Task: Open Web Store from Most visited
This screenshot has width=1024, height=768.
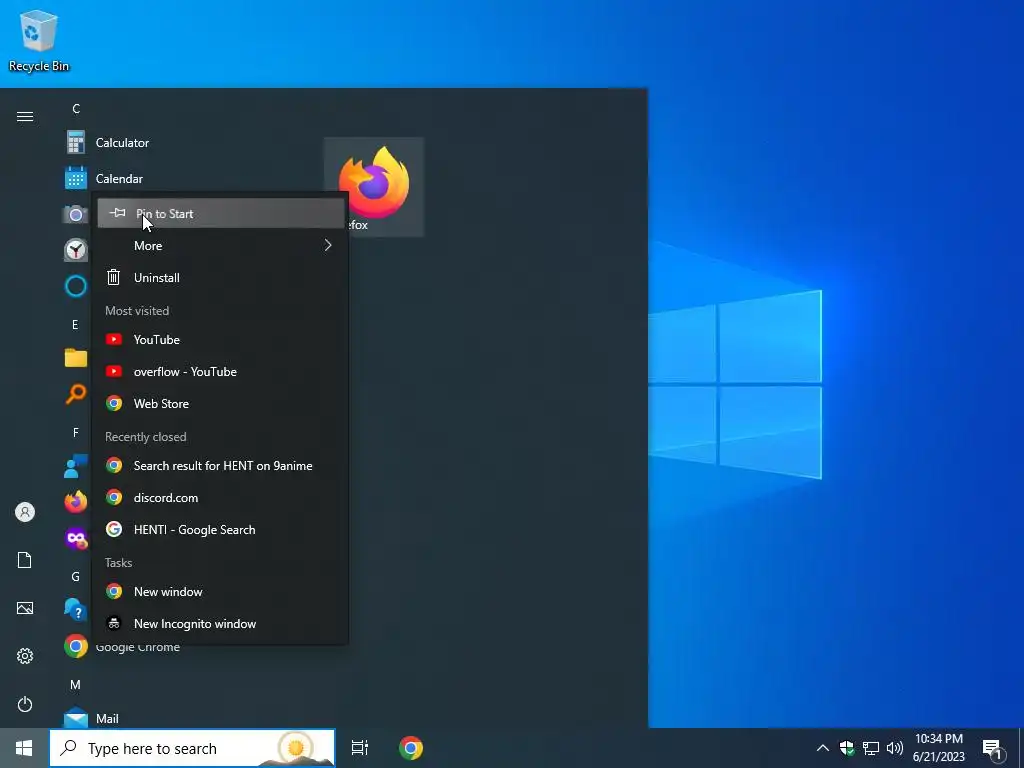Action: [221, 404]
